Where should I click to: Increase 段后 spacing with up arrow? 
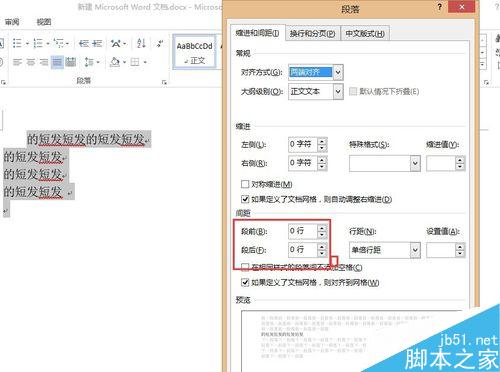(x=322, y=247)
